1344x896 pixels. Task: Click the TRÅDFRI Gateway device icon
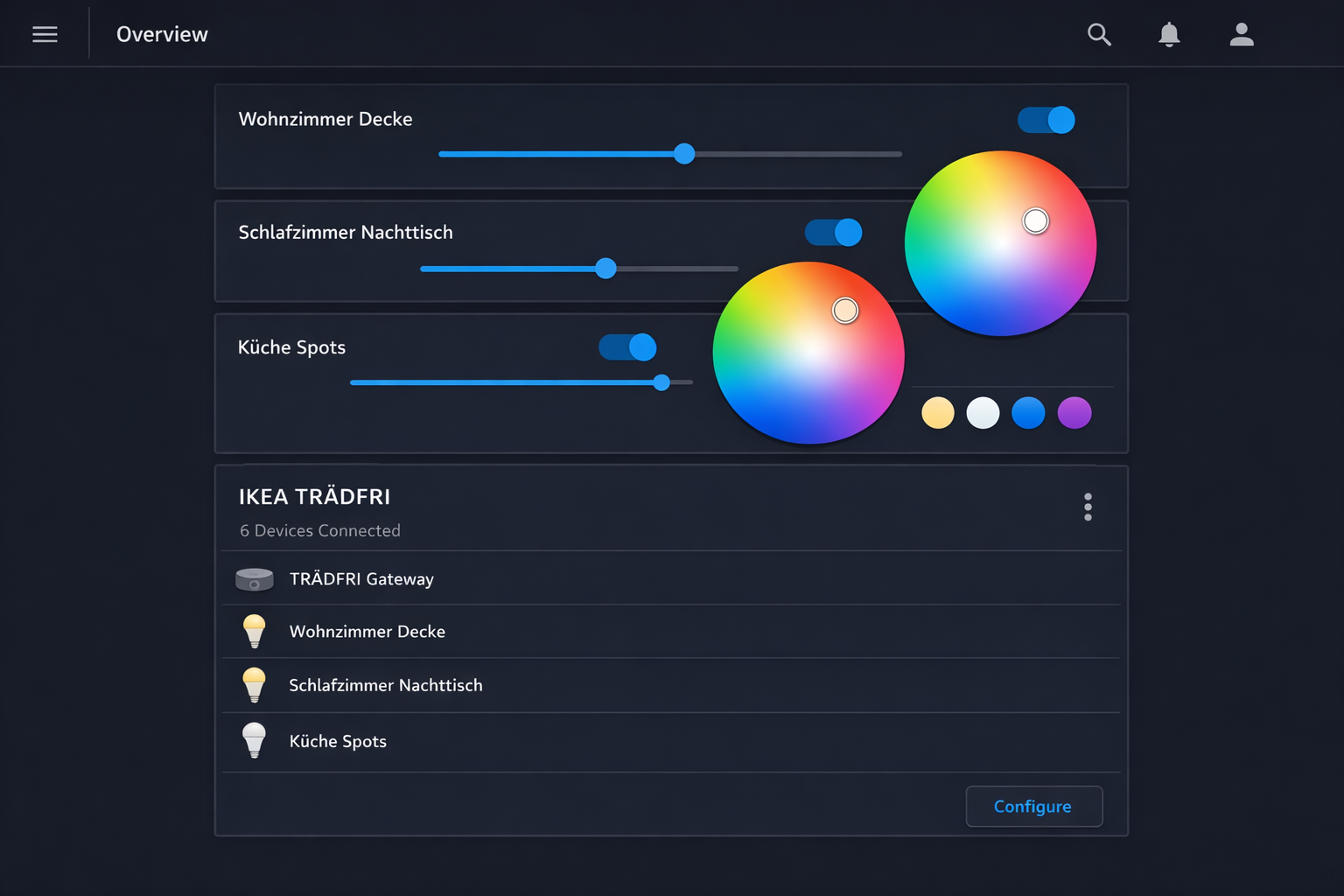pyautogui.click(x=255, y=578)
